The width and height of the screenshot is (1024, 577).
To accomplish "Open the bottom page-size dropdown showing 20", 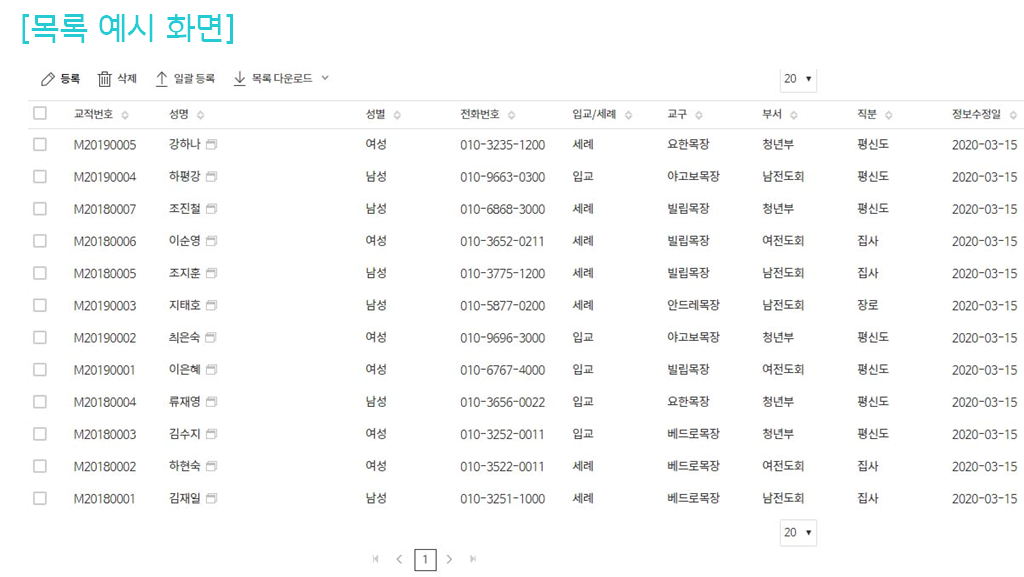I will [x=798, y=533].
